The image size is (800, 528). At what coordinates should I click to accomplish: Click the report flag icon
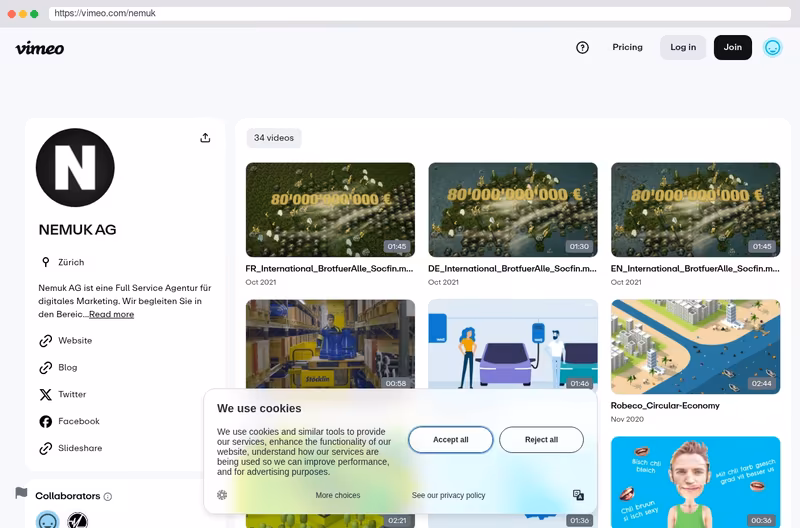[x=21, y=493]
